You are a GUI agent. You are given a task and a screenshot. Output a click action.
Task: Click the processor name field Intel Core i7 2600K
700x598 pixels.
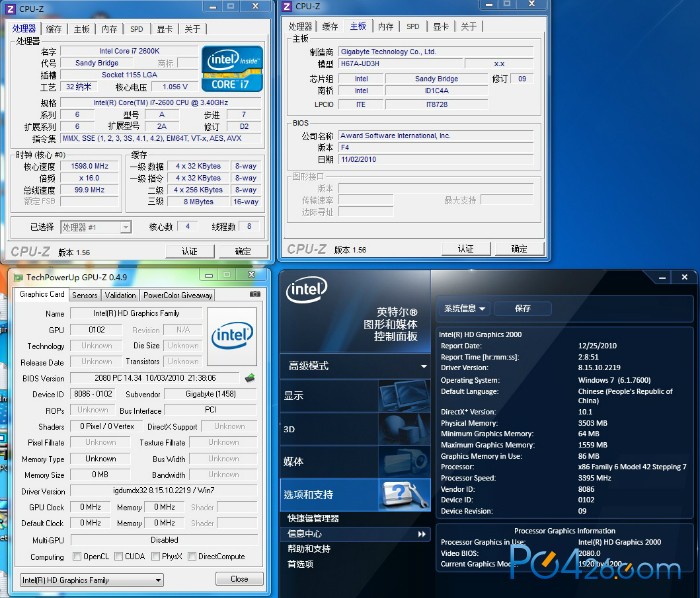129,51
